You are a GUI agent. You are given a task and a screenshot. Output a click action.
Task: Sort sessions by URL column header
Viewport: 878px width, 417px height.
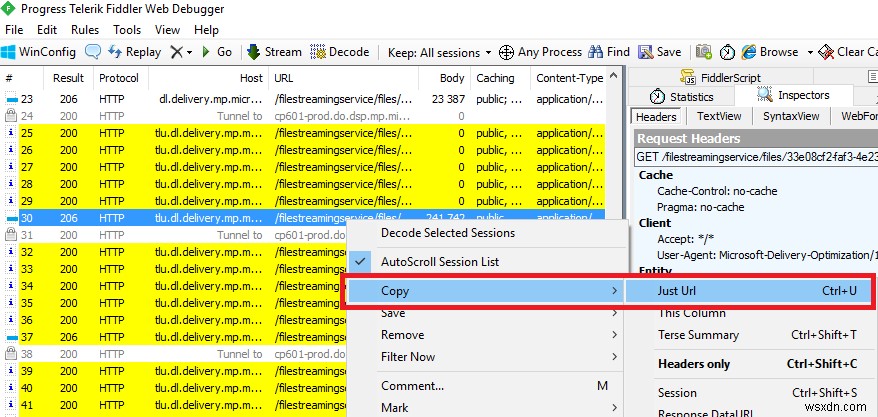tap(343, 78)
